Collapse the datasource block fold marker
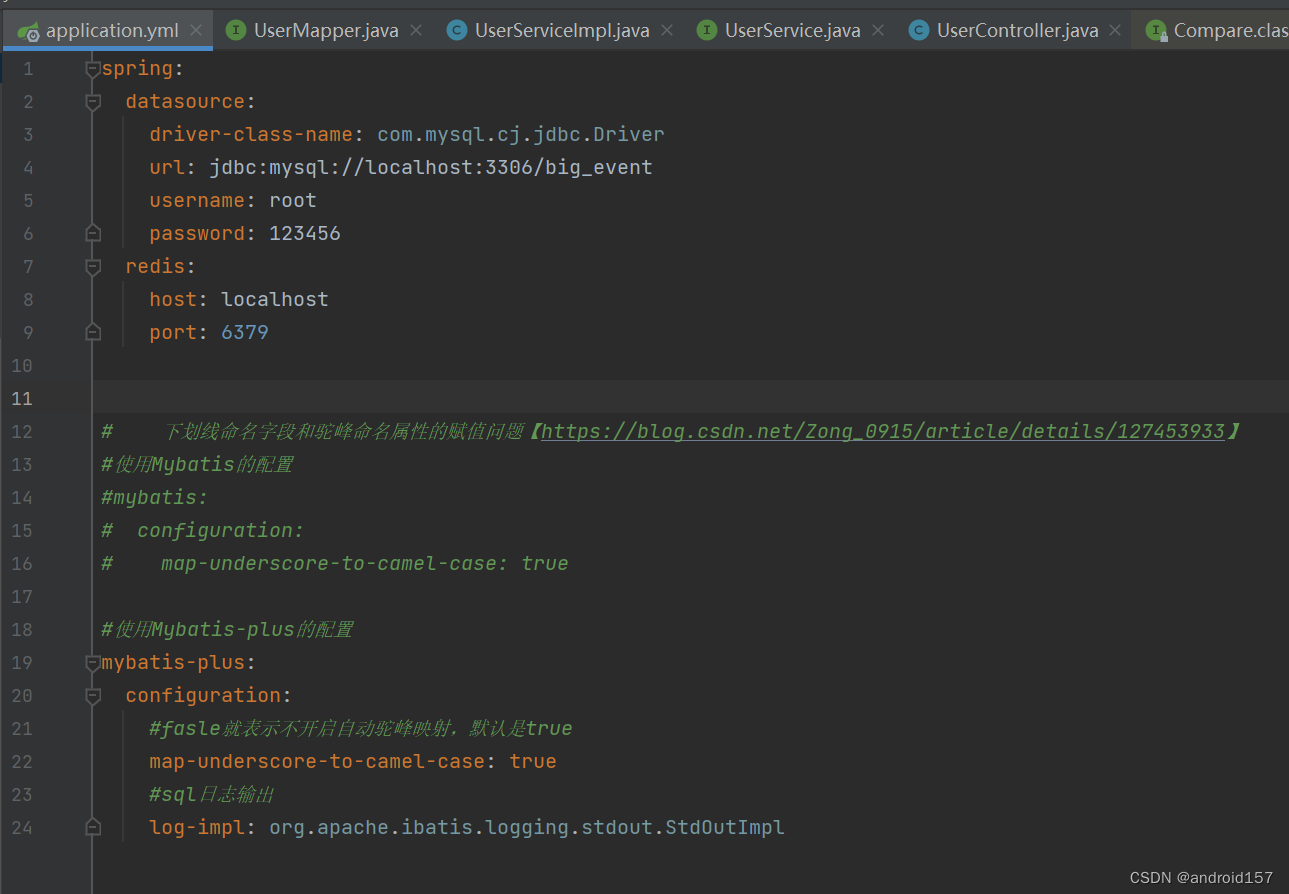 pyautogui.click(x=93, y=102)
